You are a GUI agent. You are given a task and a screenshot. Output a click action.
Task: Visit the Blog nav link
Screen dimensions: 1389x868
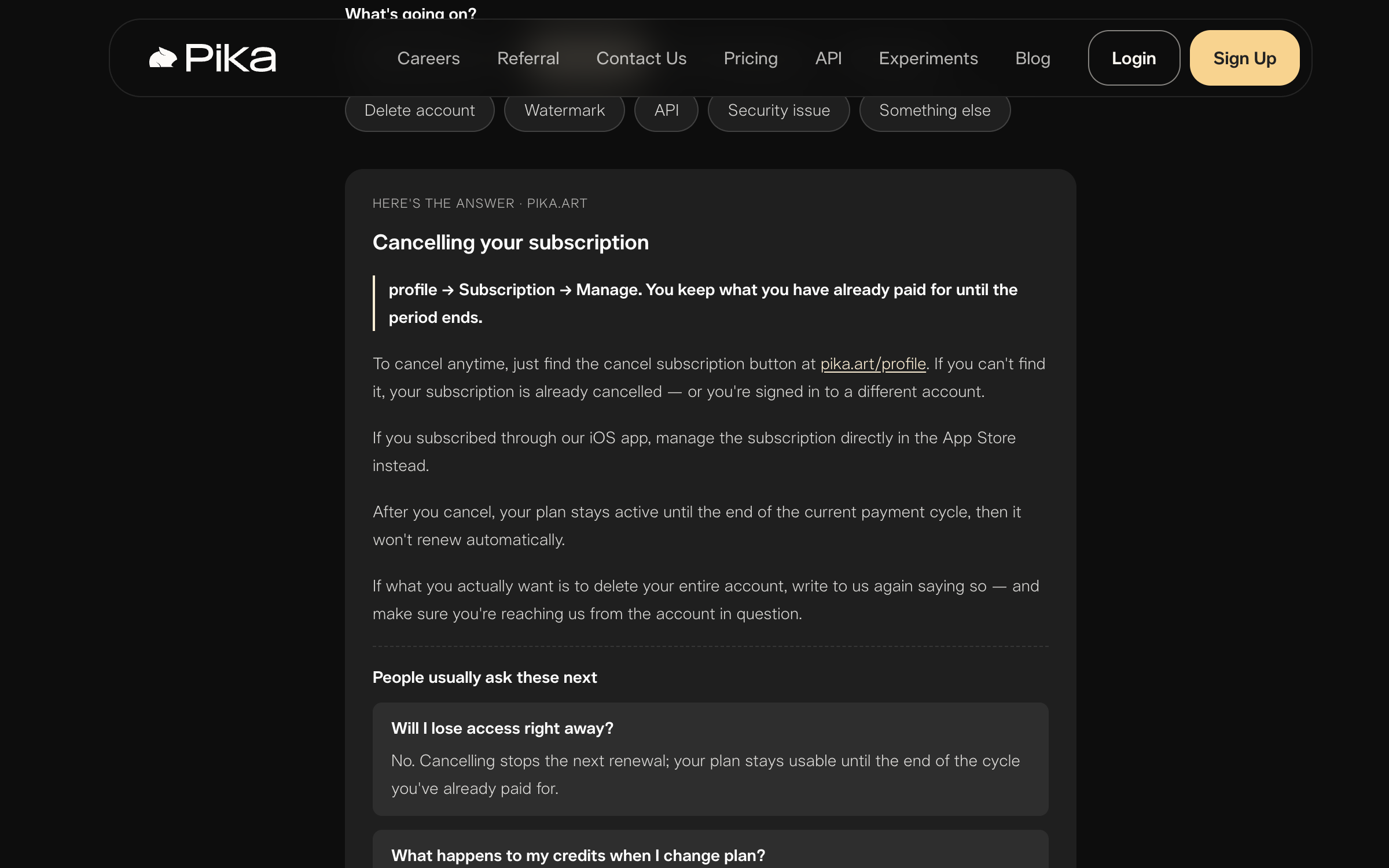(x=1032, y=58)
